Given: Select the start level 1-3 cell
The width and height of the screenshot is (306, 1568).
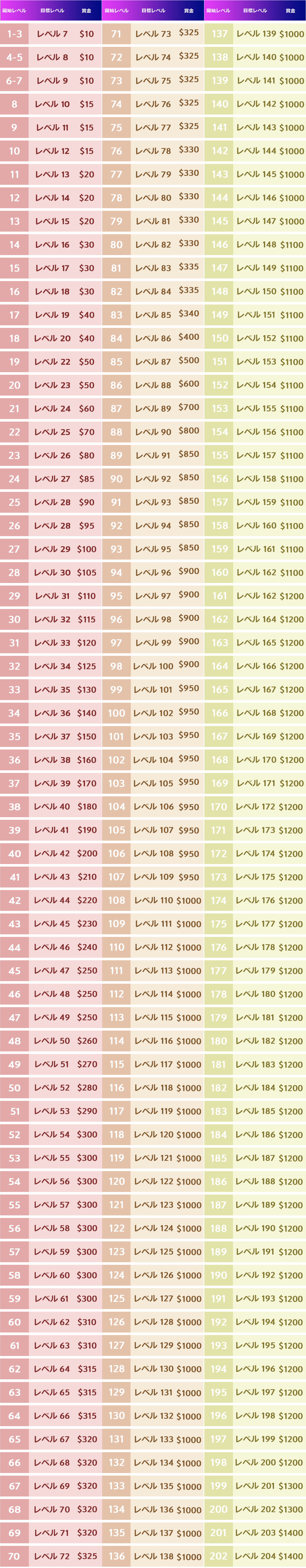Looking at the screenshot, I should [x=15, y=34].
